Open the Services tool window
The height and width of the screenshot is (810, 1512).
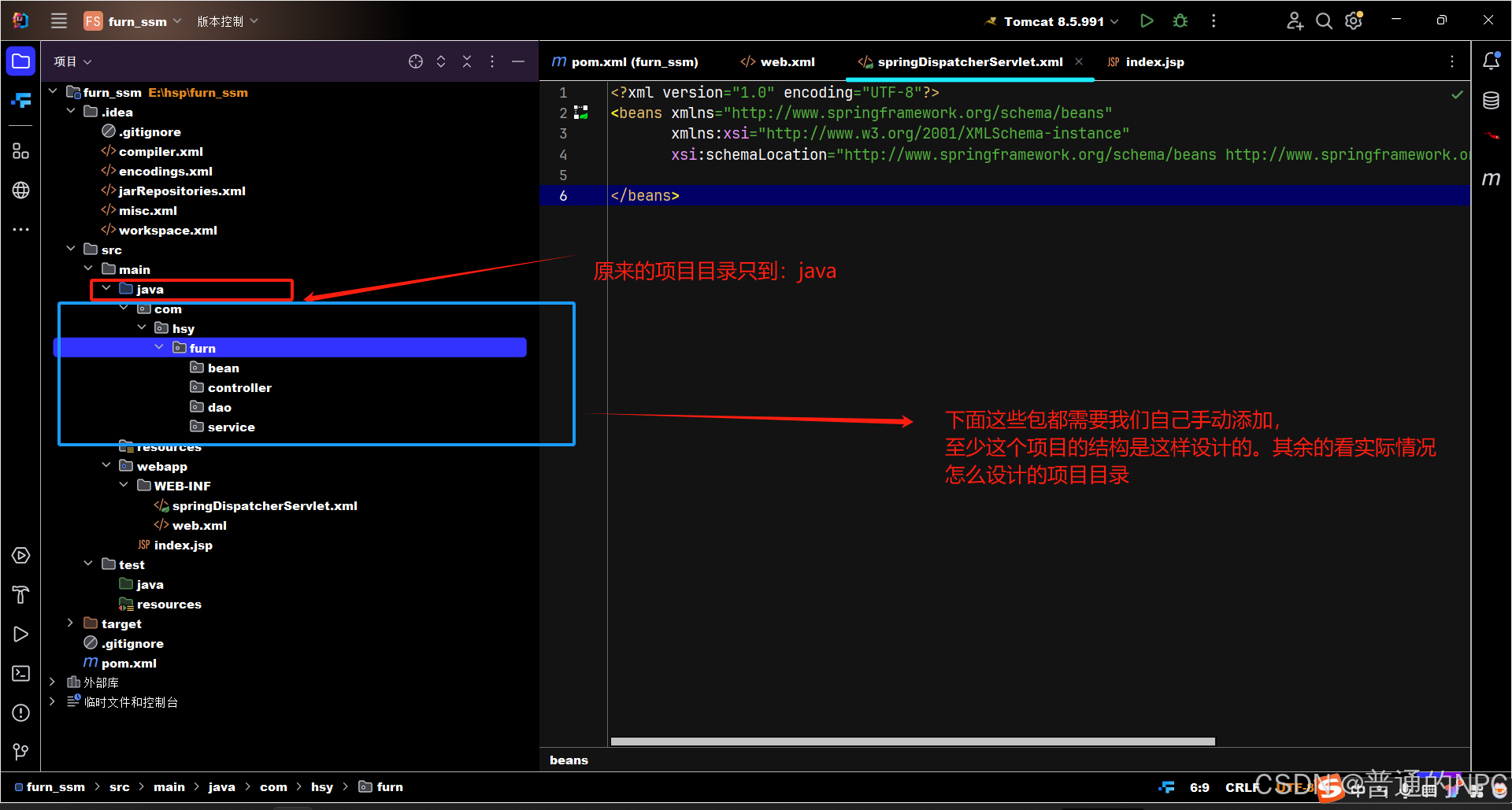click(21, 556)
